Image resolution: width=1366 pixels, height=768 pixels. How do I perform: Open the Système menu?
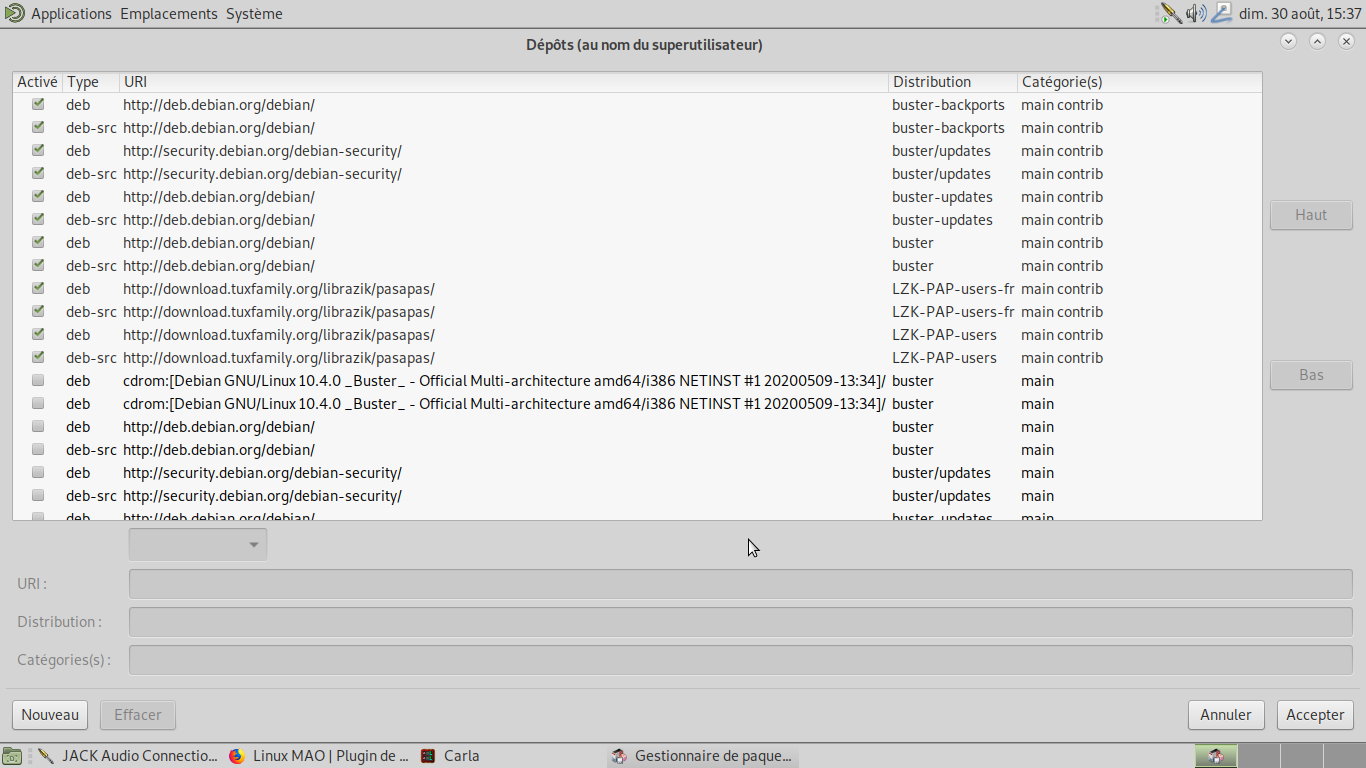pos(254,14)
